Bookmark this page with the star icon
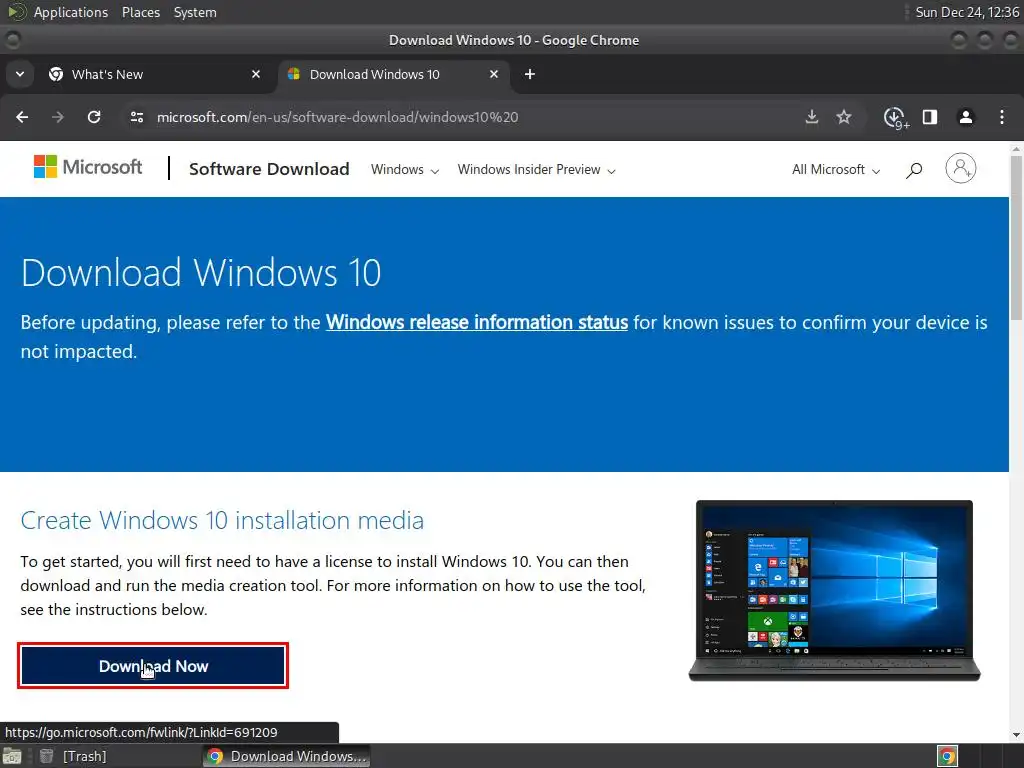Viewport: 1024px width, 768px height. pyautogui.click(x=844, y=117)
